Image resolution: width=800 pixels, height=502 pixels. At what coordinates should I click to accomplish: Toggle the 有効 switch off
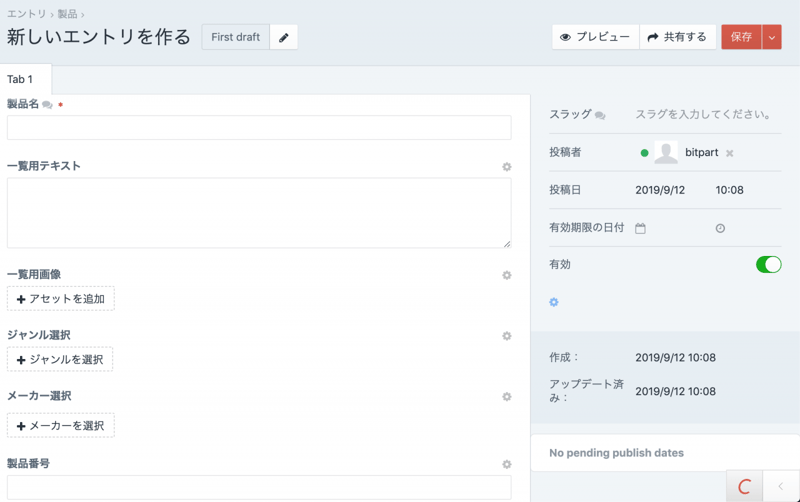[768, 265]
